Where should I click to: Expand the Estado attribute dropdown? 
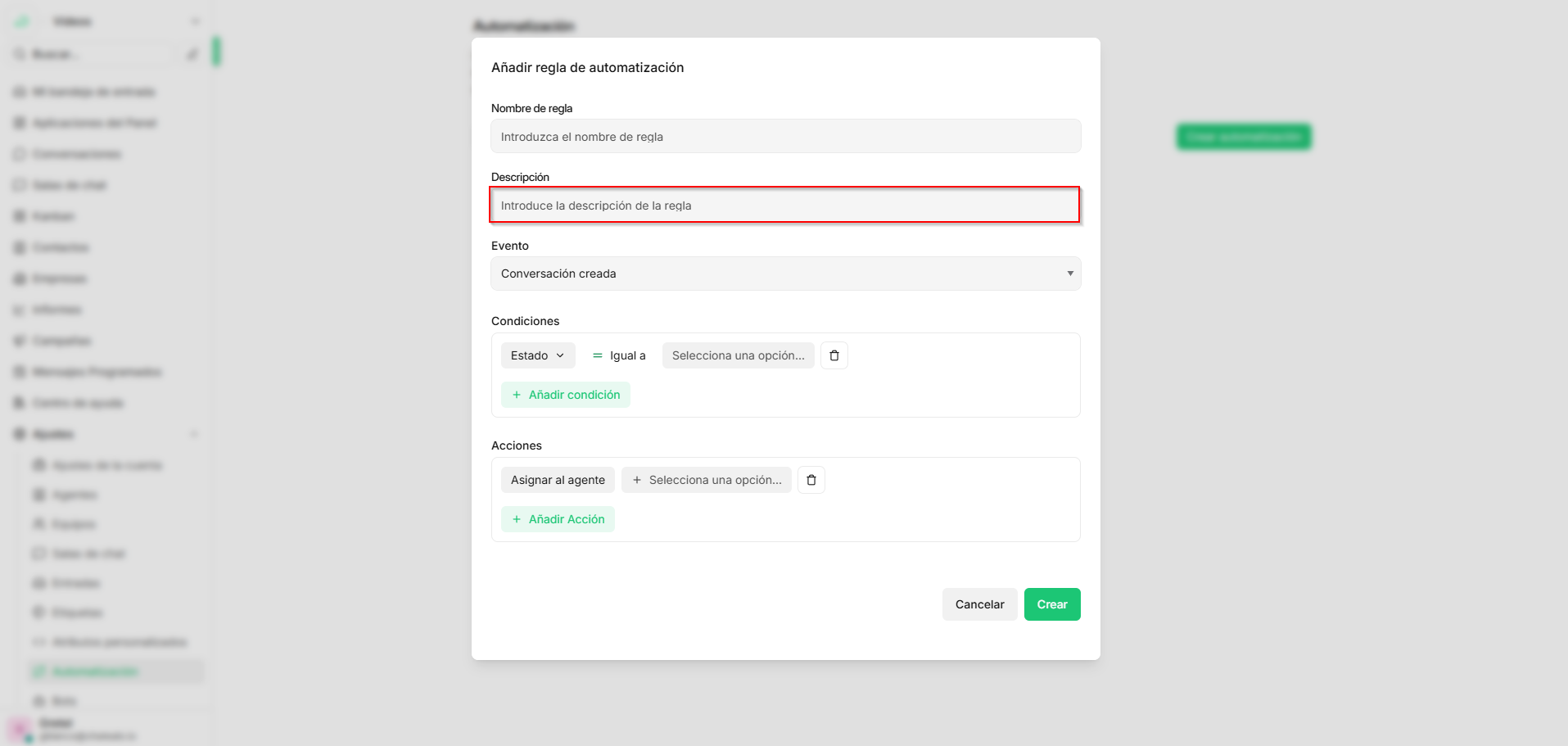(538, 355)
